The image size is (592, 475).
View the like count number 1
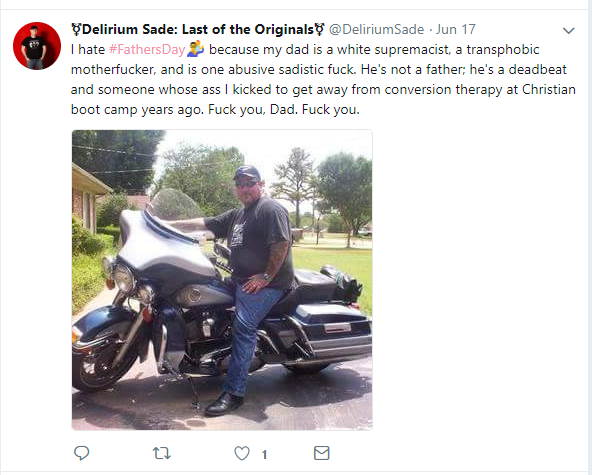[x=265, y=454]
